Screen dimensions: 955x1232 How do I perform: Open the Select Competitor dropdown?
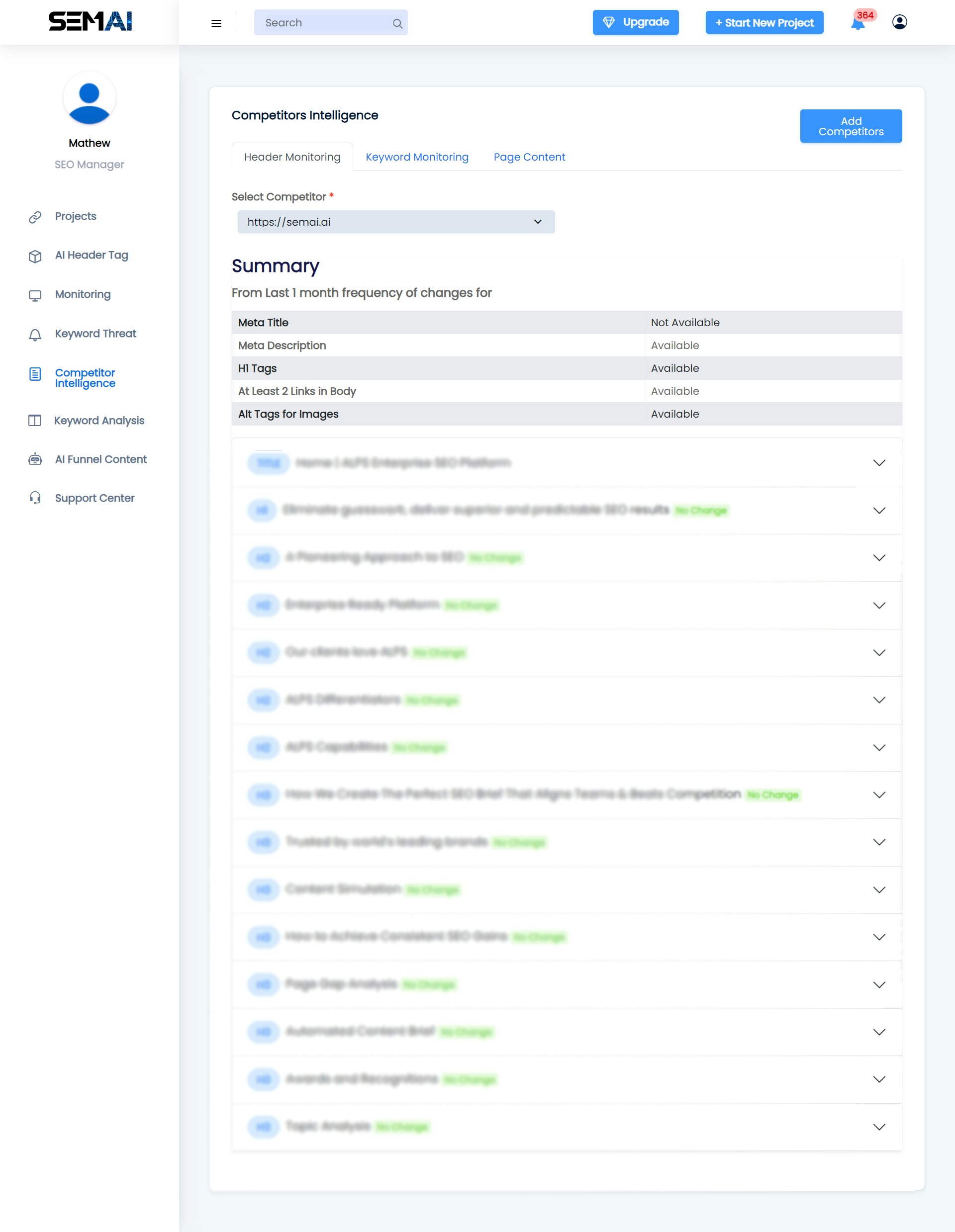click(x=395, y=222)
